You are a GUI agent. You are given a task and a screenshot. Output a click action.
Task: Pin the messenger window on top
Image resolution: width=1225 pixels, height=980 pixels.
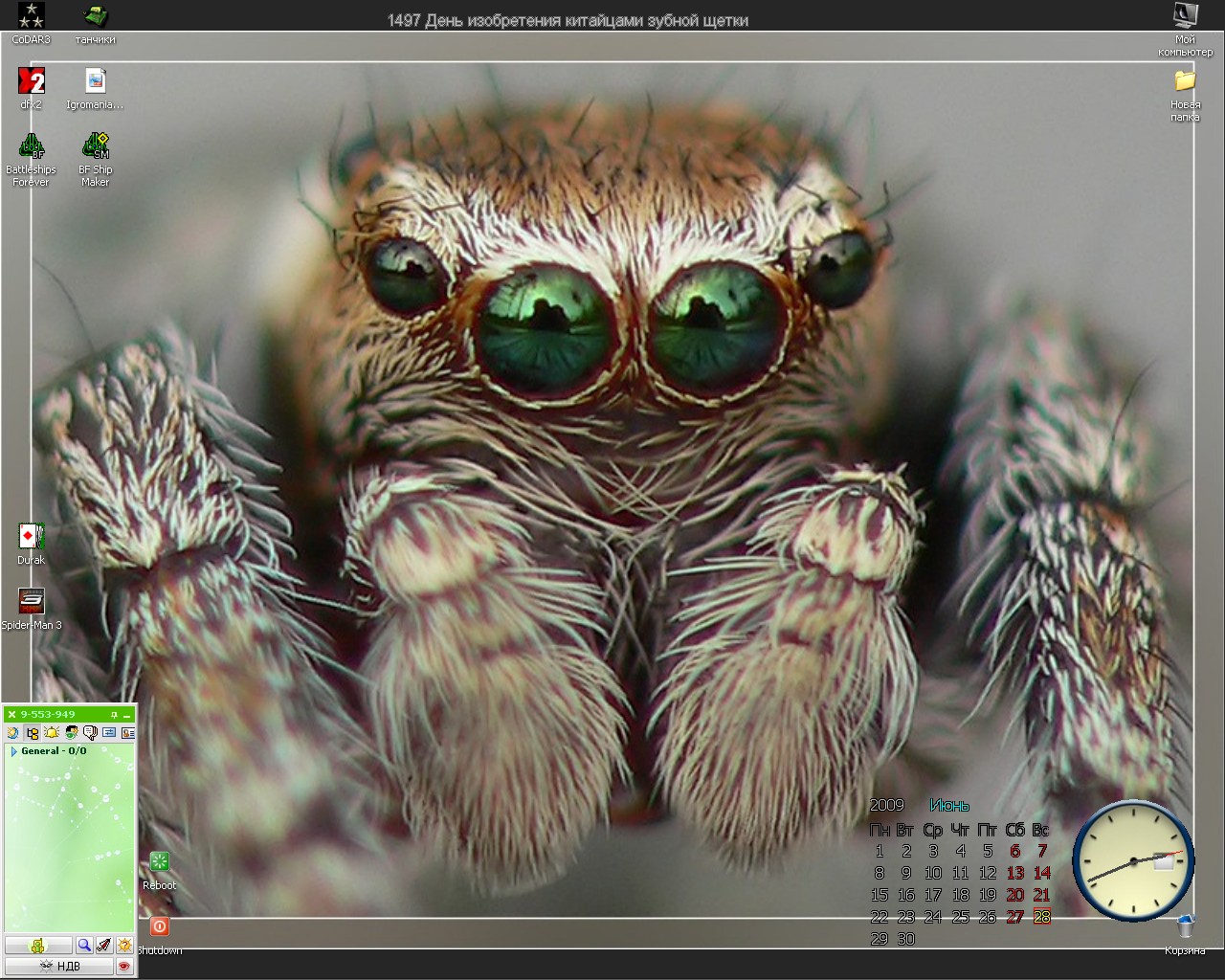coord(114,715)
